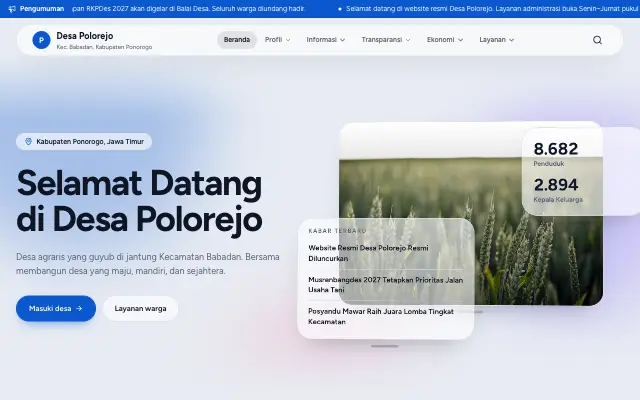Viewport: 640px width, 400px height.
Task: Click the Selamat Datang di Desa Polorejo heading
Action: [x=139, y=201]
